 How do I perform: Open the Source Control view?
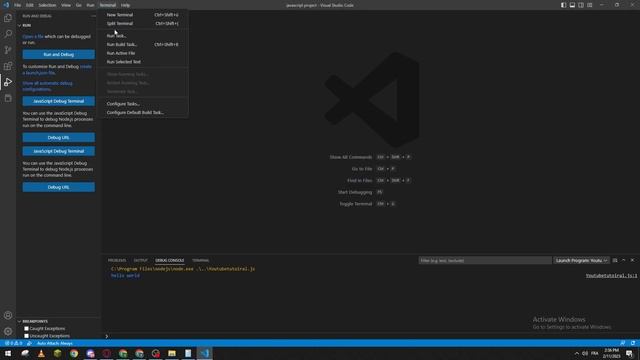point(8,50)
